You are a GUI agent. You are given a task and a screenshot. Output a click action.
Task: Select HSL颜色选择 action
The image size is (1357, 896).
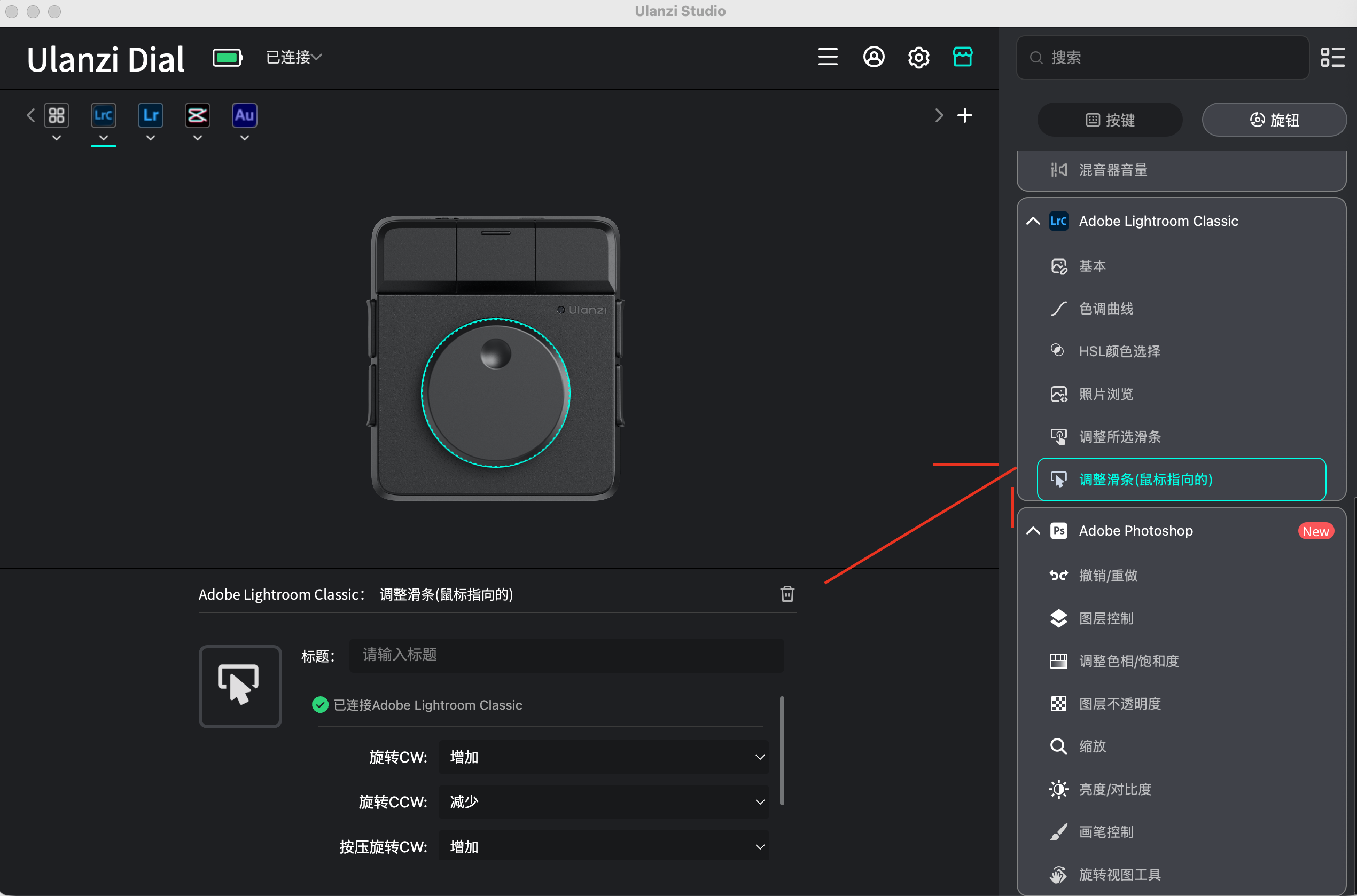(1182, 351)
